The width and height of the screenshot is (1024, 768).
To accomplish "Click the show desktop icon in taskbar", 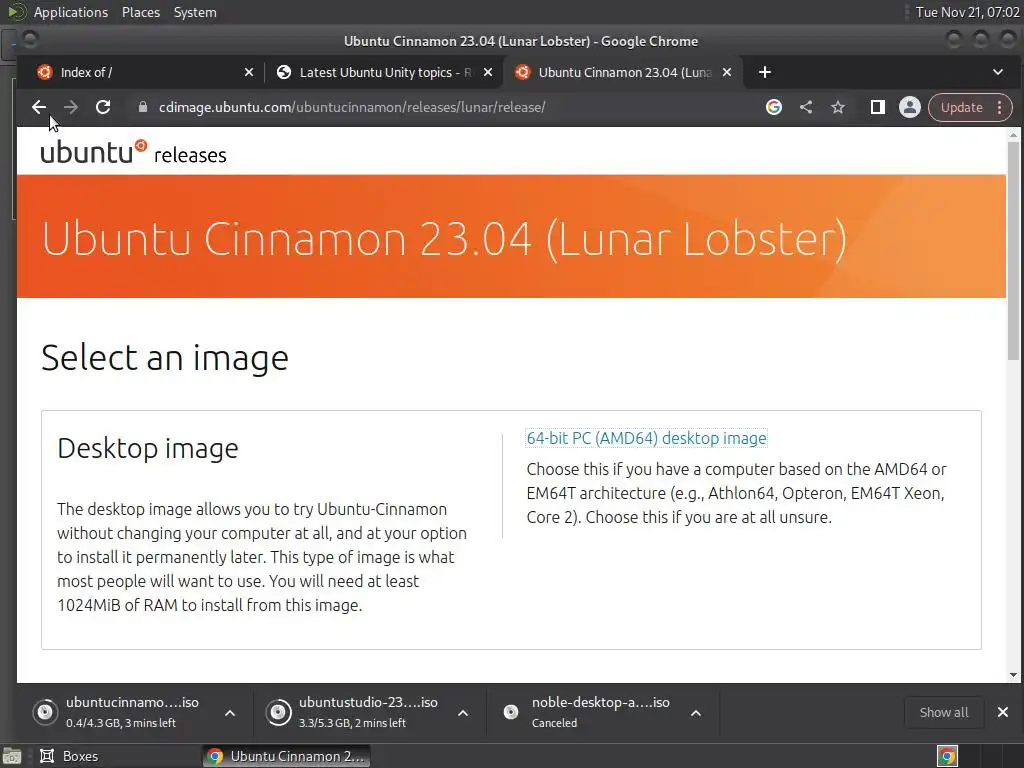I will (12, 756).
